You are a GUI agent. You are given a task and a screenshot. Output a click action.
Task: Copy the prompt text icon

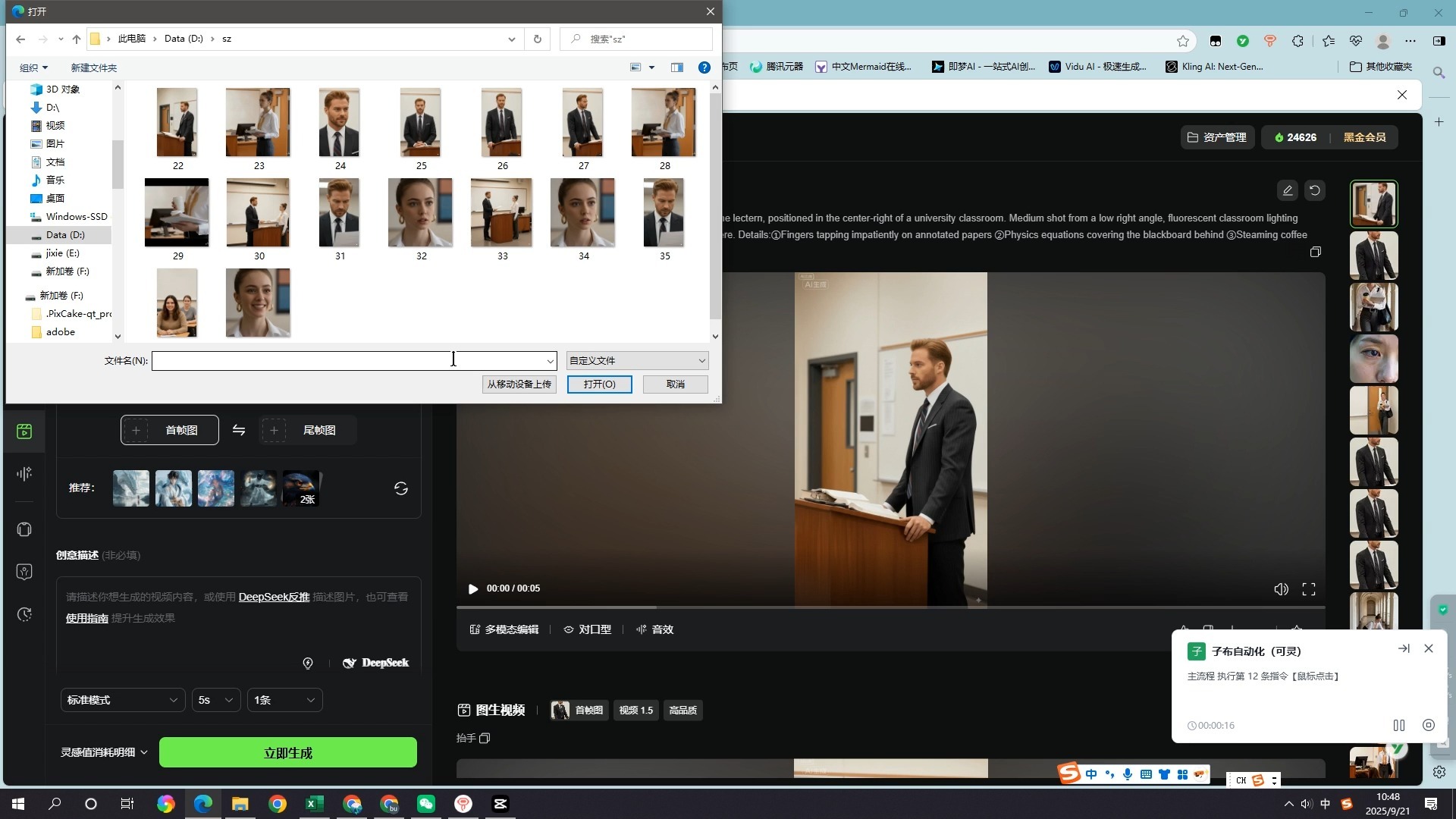(1316, 252)
